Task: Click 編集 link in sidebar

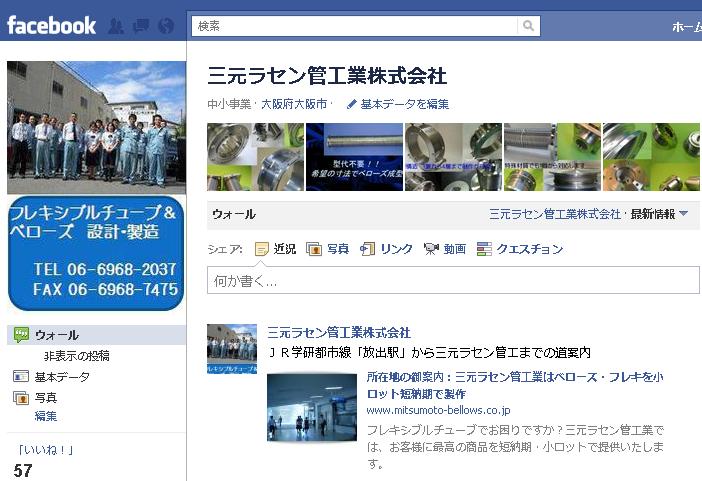Action: (46, 416)
